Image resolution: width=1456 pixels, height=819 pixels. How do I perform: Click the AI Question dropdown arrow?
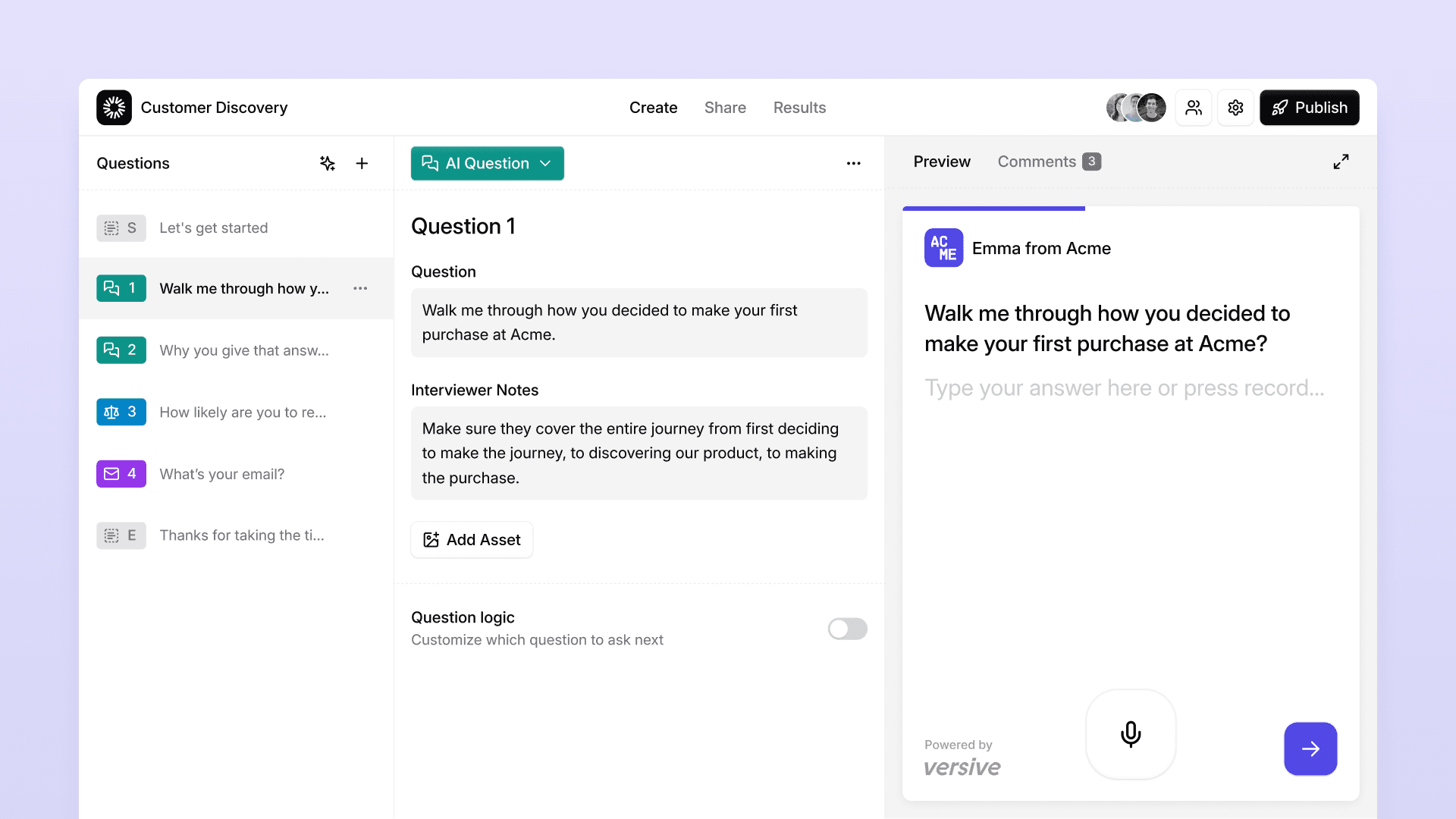(547, 163)
